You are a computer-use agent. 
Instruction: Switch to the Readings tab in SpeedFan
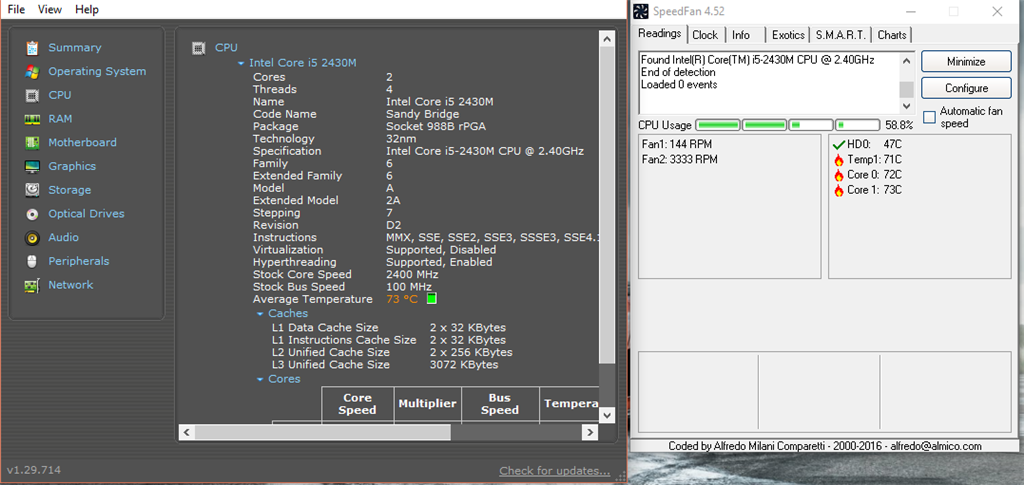(660, 33)
